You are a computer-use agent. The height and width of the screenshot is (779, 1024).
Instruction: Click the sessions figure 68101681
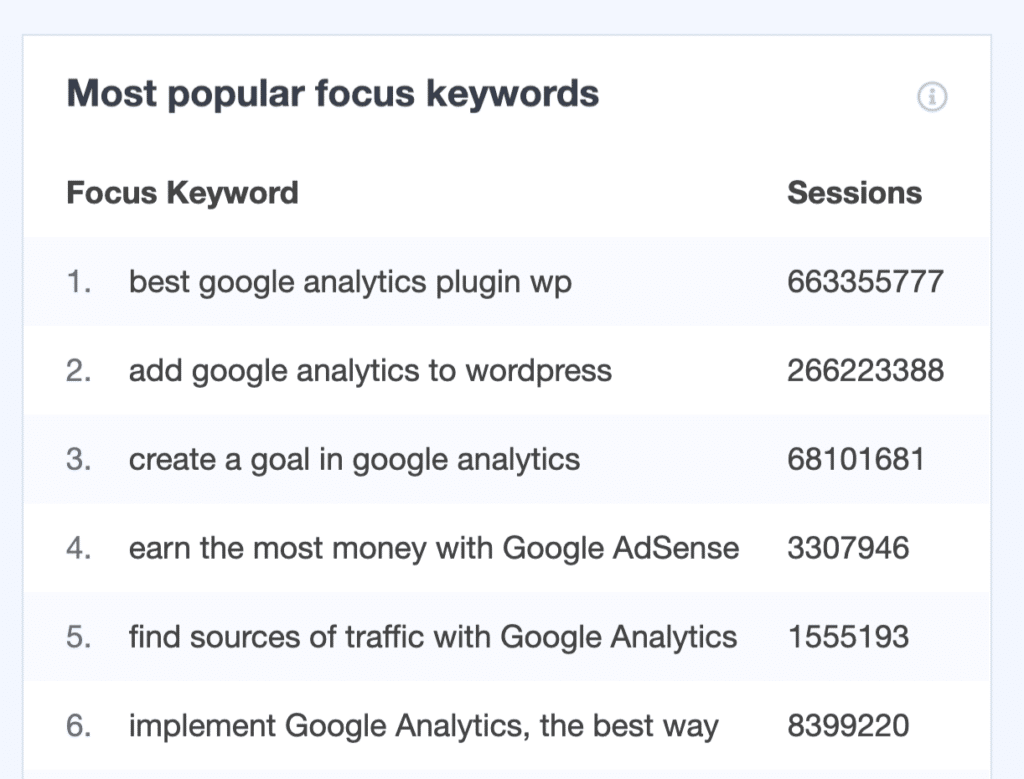click(855, 459)
